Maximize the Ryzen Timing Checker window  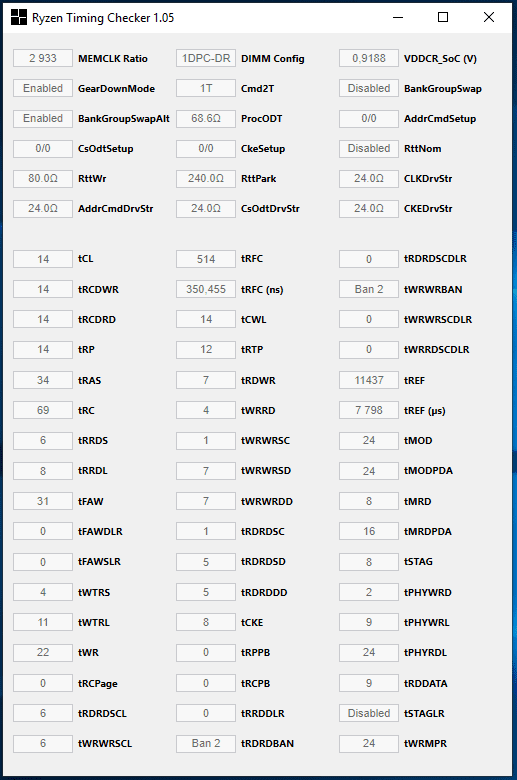click(443, 17)
